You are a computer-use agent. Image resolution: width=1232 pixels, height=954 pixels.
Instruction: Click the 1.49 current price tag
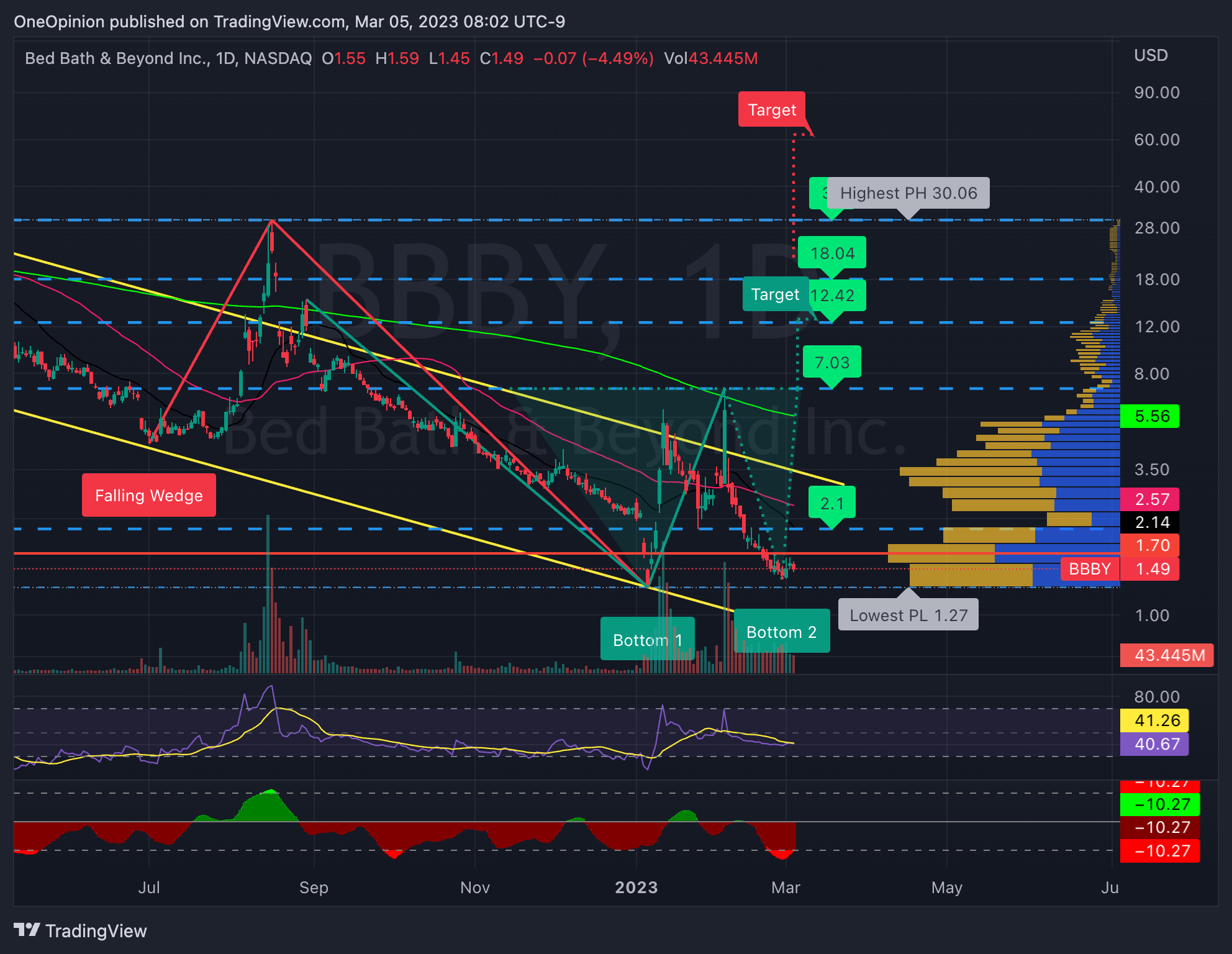(1150, 569)
